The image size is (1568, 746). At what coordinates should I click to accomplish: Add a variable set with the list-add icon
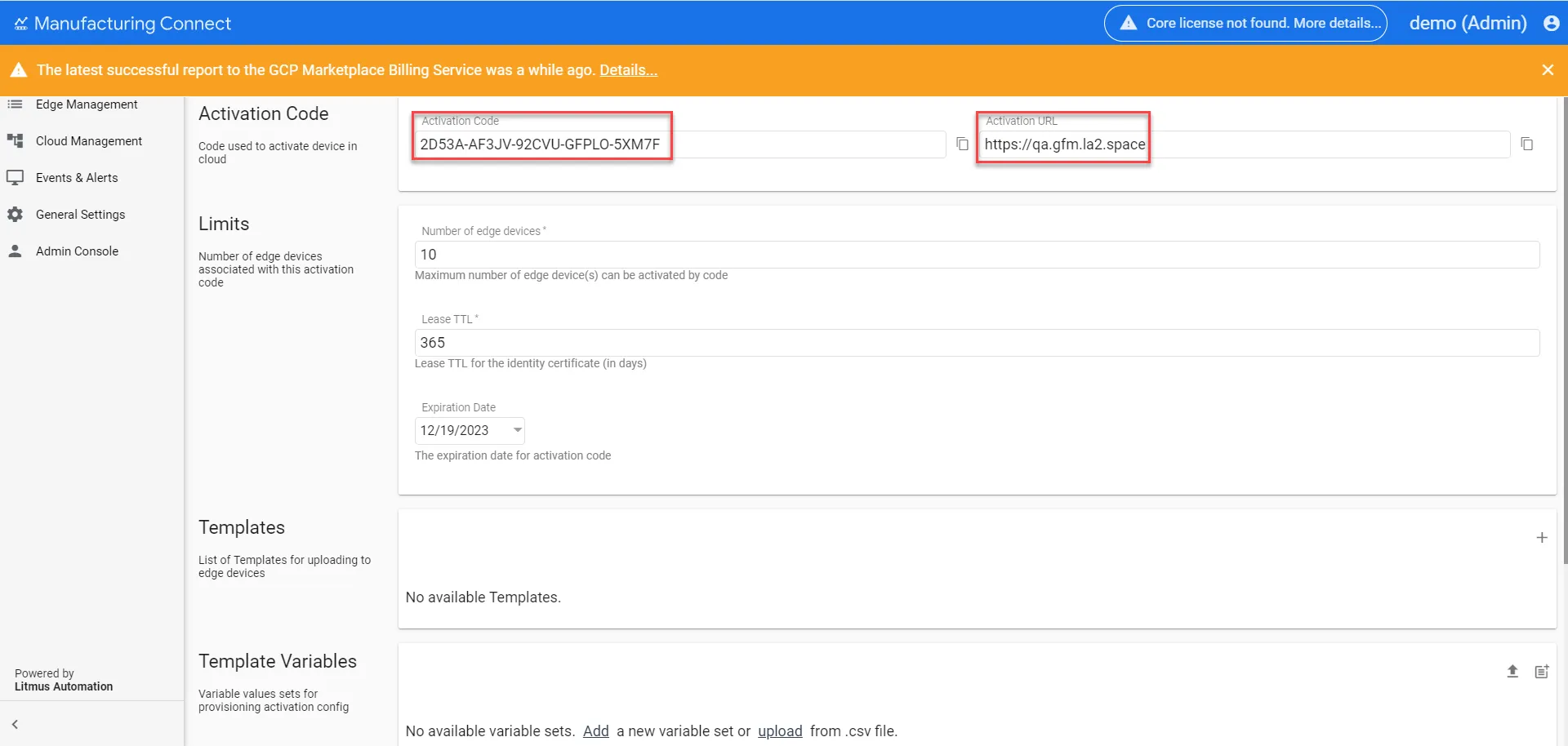[x=1542, y=671]
